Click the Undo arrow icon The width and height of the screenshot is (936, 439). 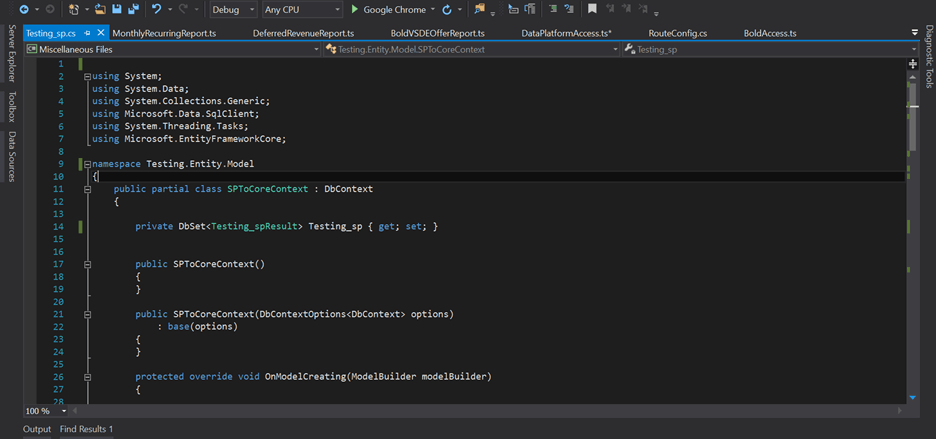(x=157, y=9)
